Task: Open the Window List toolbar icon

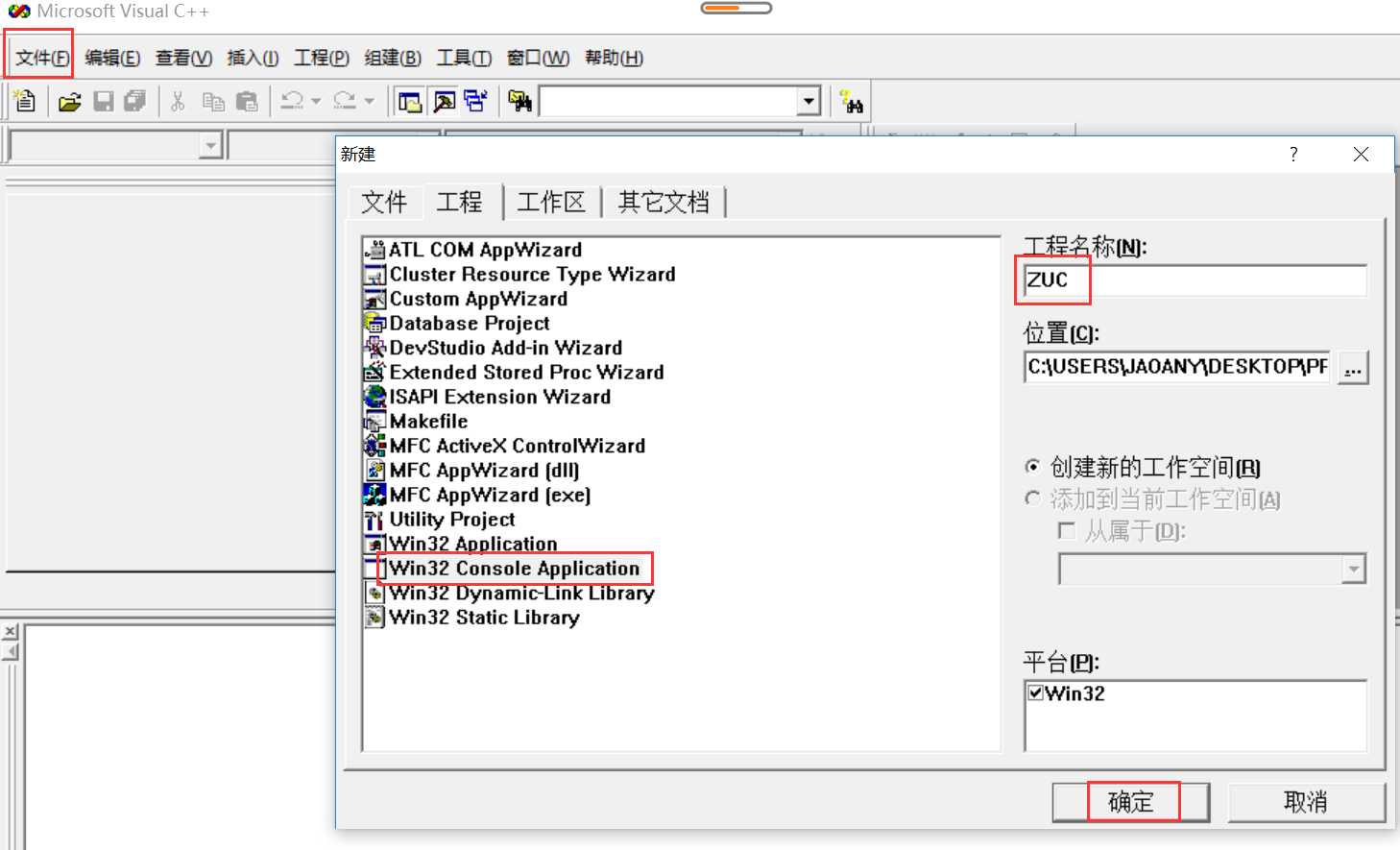Action: tap(475, 101)
